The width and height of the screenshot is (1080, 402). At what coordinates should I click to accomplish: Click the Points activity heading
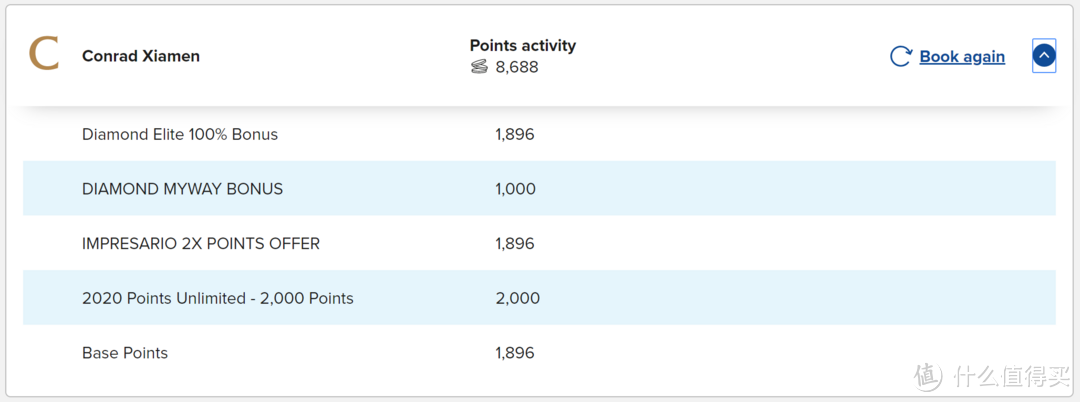point(523,45)
